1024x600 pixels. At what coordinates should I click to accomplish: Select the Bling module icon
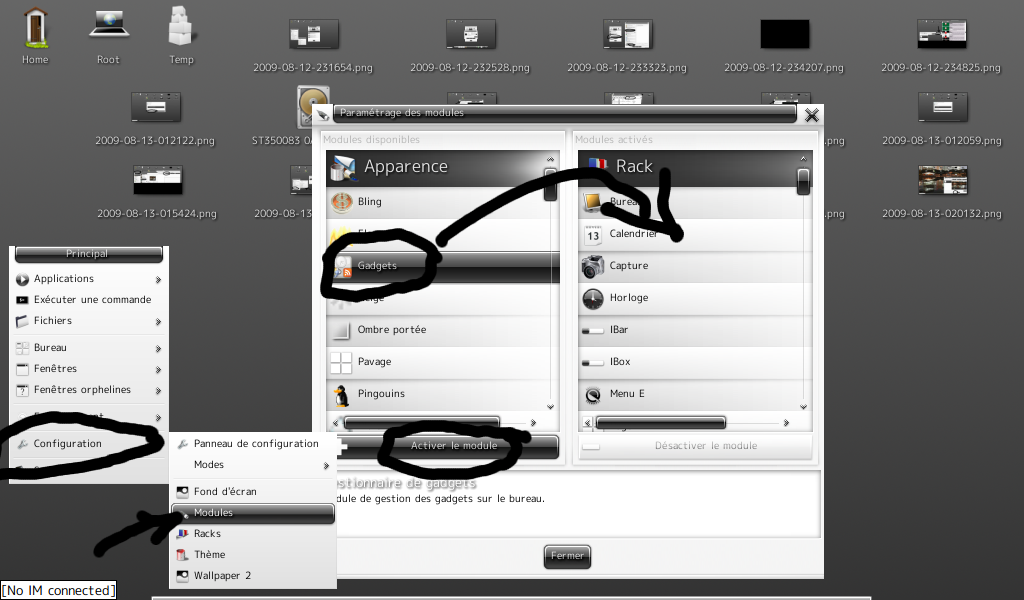(x=342, y=202)
